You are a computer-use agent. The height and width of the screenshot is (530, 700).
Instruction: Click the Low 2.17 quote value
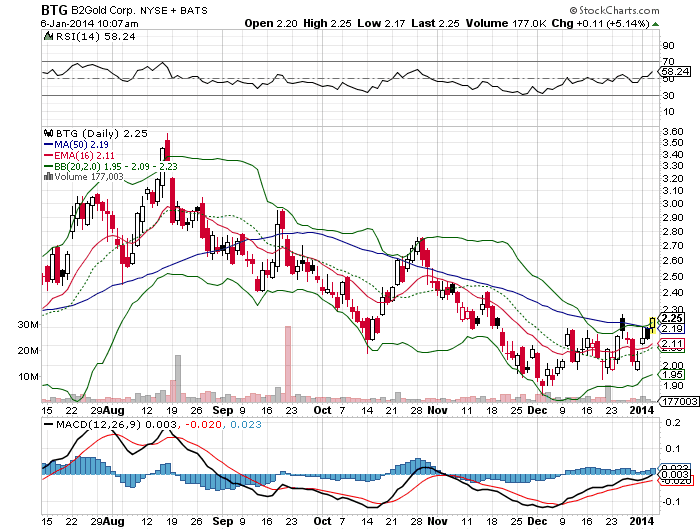click(x=381, y=23)
